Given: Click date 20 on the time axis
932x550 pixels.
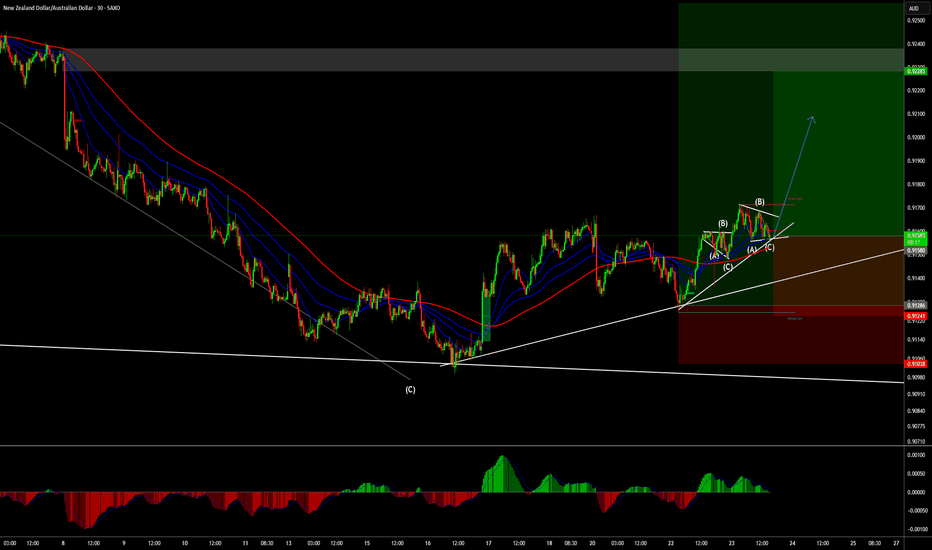Looking at the screenshot, I should 593,543.
